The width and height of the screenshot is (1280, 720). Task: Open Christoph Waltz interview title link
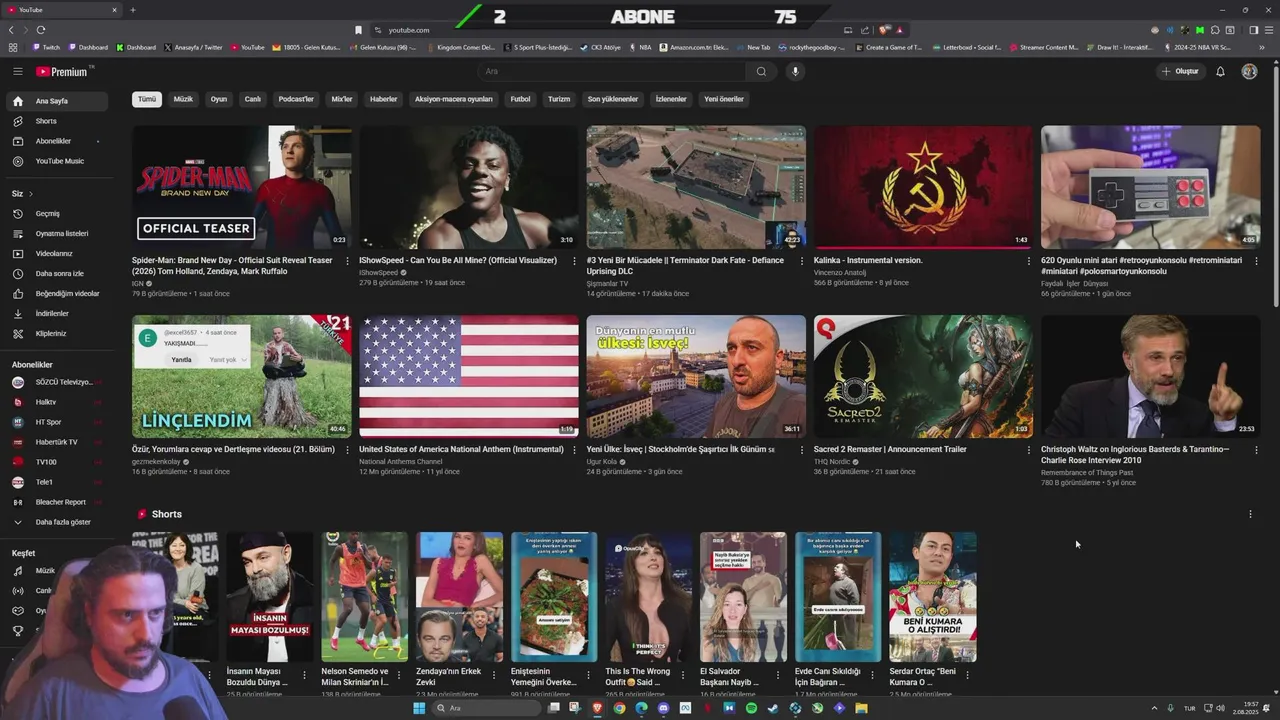click(x=1135, y=455)
